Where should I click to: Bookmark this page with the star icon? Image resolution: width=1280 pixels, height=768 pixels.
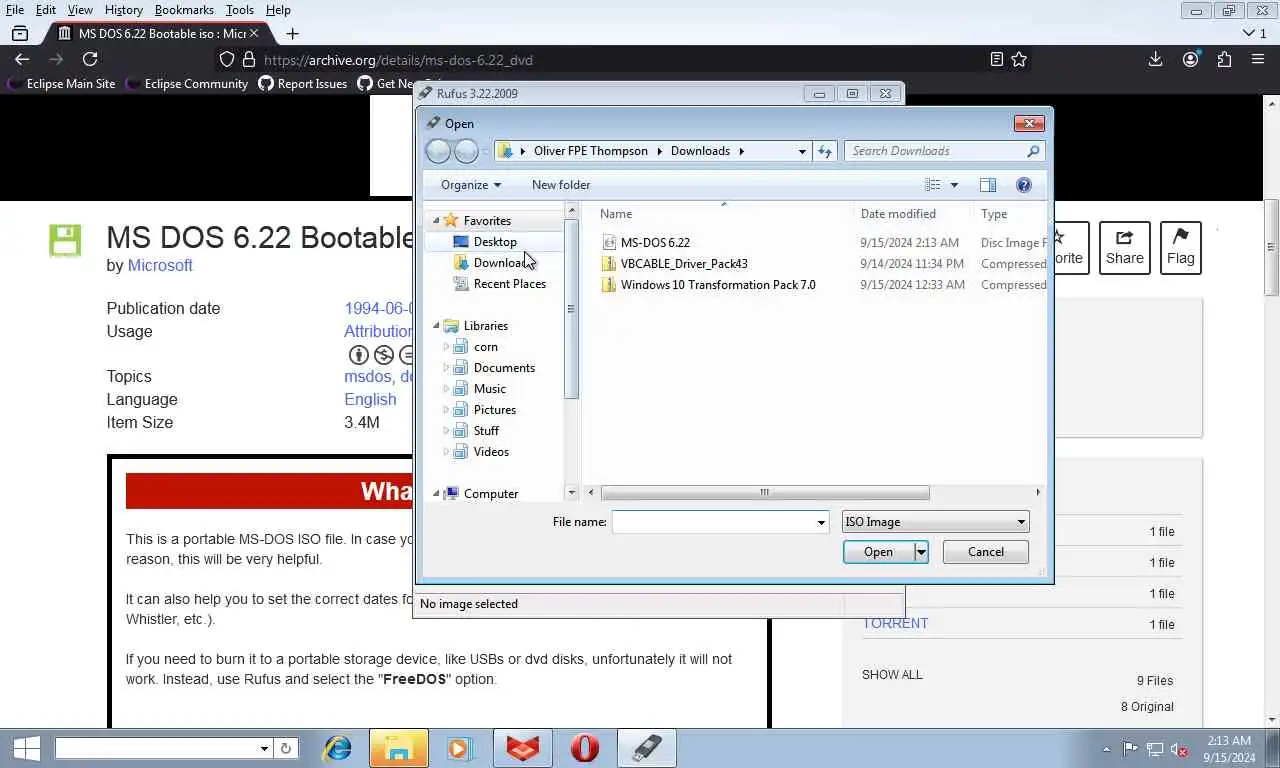pyautogui.click(x=1019, y=60)
